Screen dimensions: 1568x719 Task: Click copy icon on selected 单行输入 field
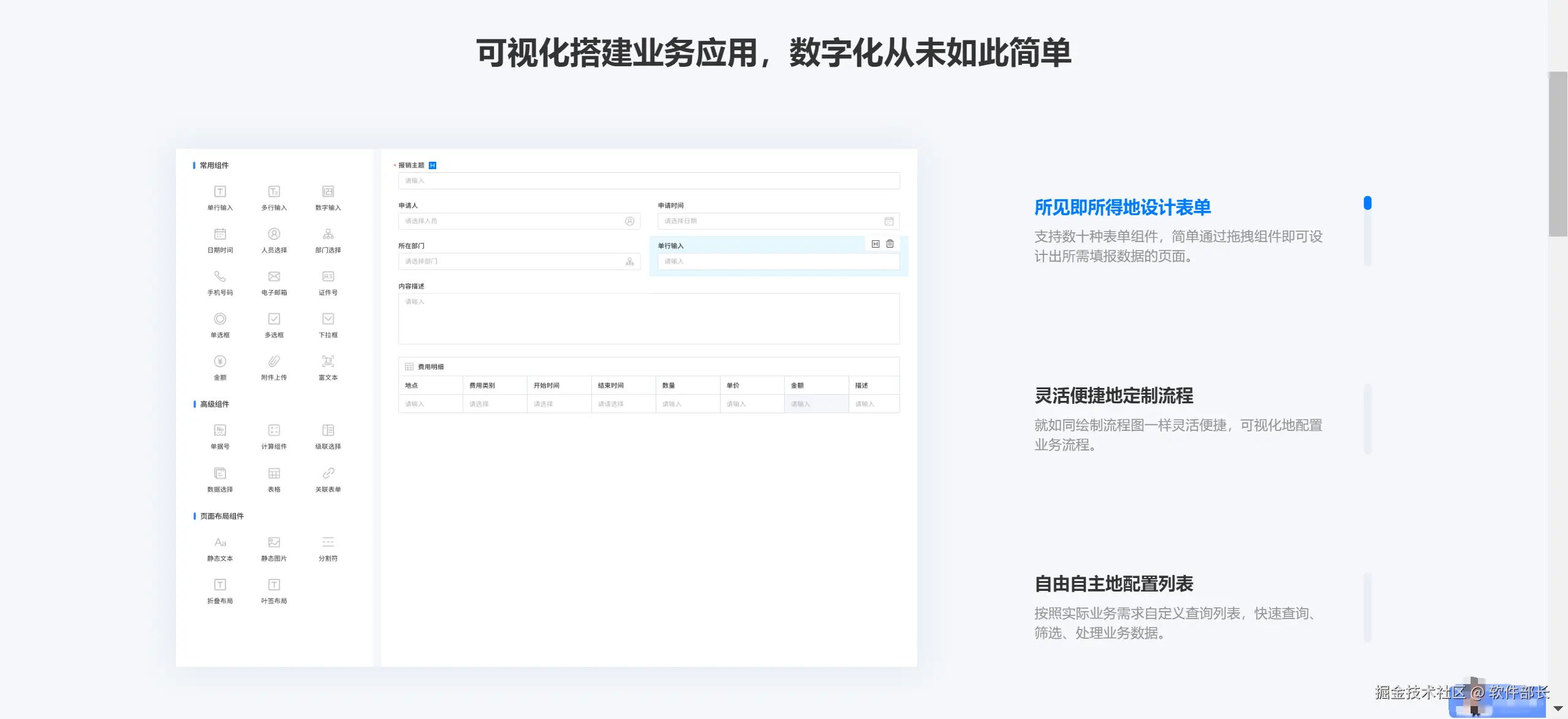pos(876,244)
